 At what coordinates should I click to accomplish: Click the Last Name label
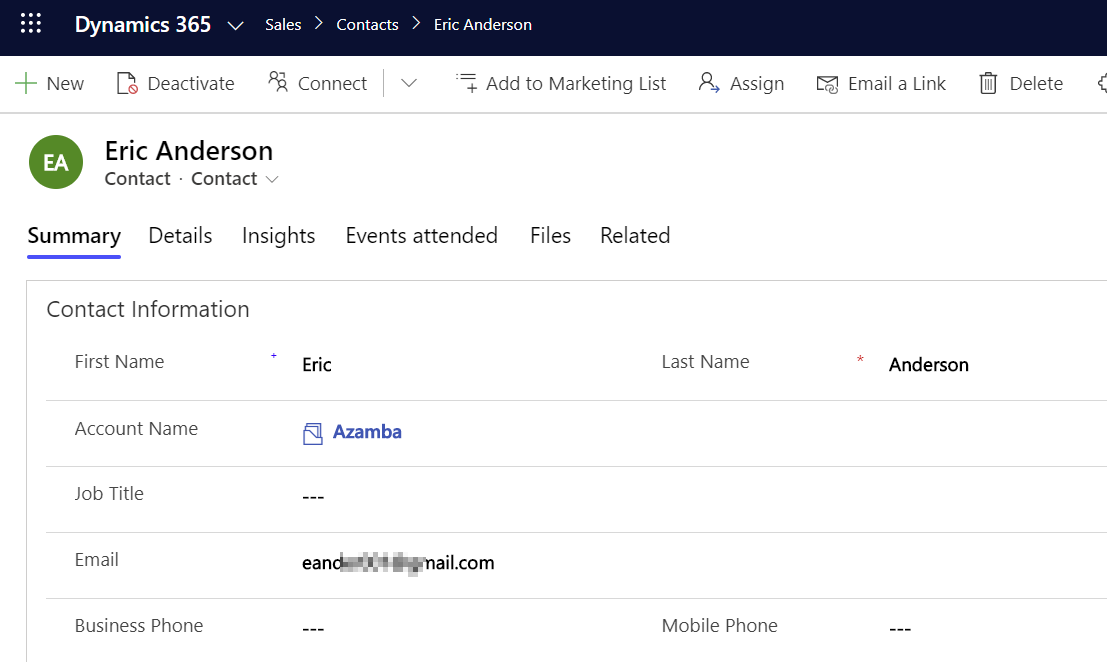point(705,362)
